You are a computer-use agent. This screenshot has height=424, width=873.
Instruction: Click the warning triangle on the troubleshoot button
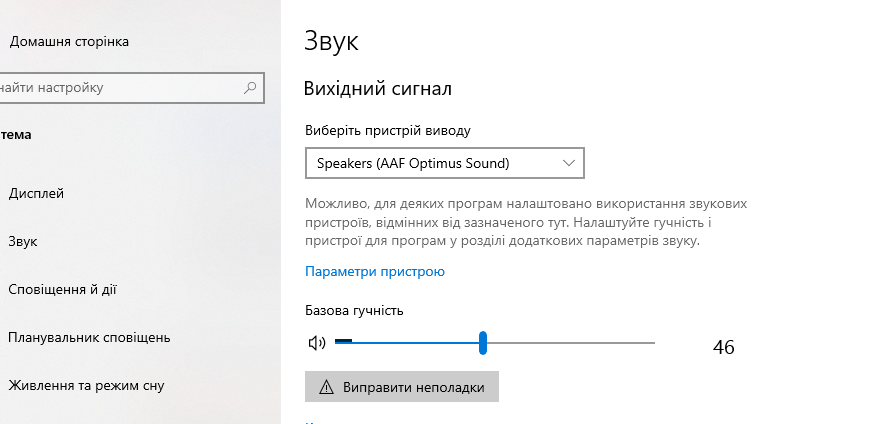pyautogui.click(x=326, y=387)
